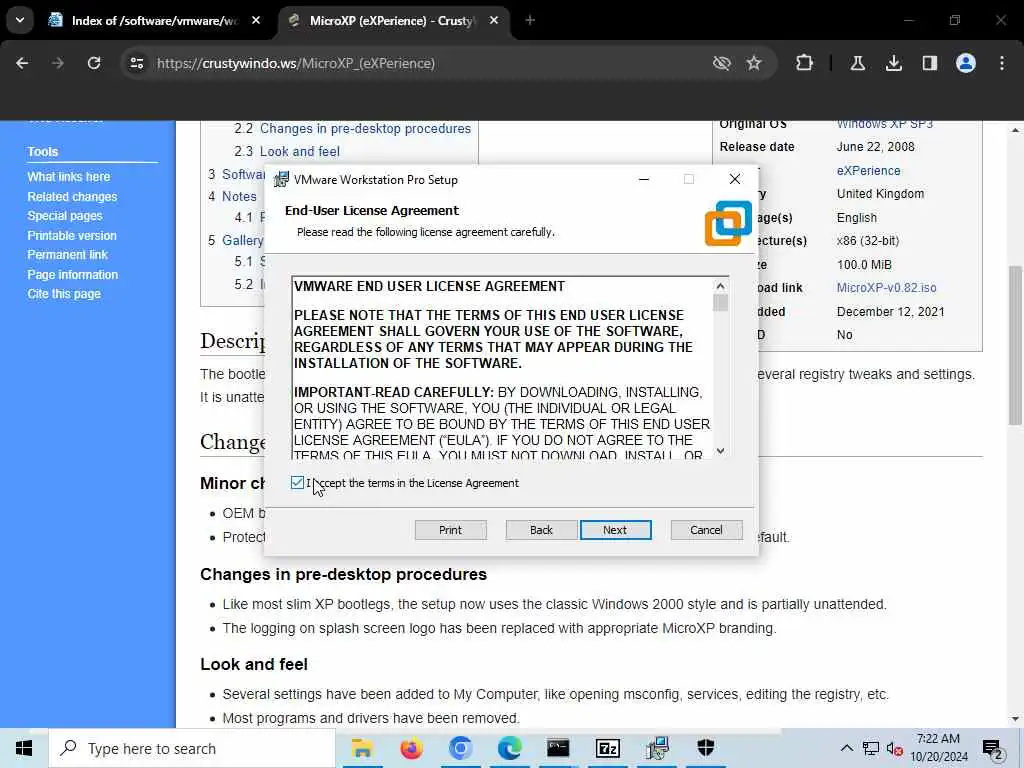
Task: Bookmark this page with the star icon
Action: [754, 63]
